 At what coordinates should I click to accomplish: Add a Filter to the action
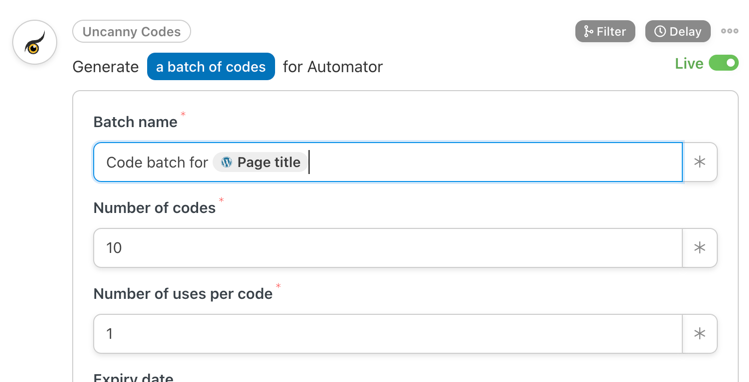pos(605,31)
